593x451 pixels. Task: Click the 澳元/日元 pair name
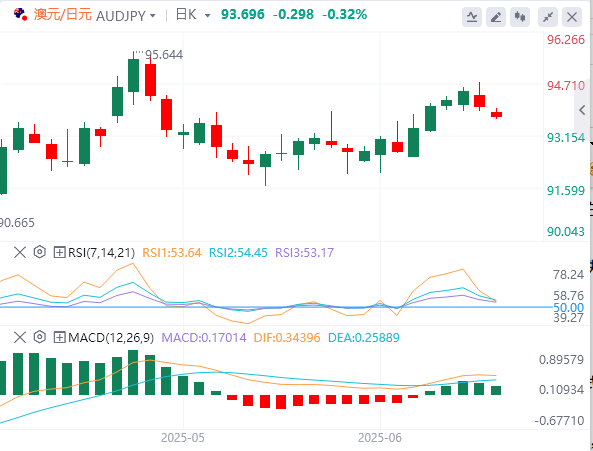tap(63, 15)
